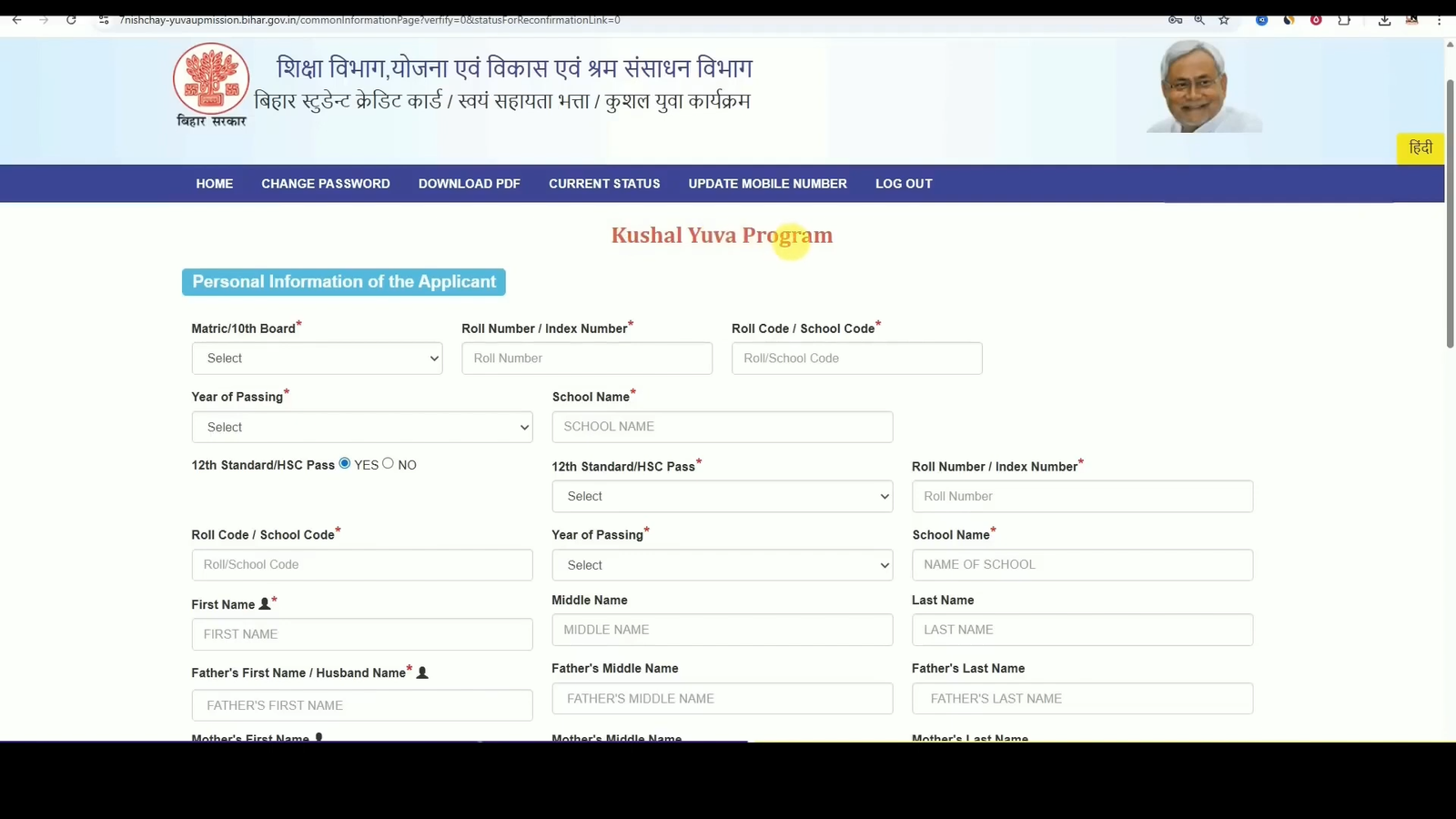Open the Chrome three-dot menu
Screen dimensions: 1456x819
pos(1439,20)
